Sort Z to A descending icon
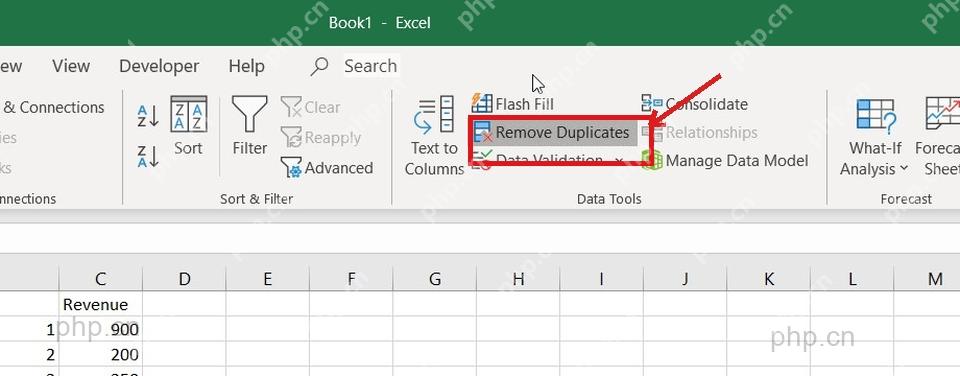Viewport: 960px width, 376px height. click(x=148, y=157)
